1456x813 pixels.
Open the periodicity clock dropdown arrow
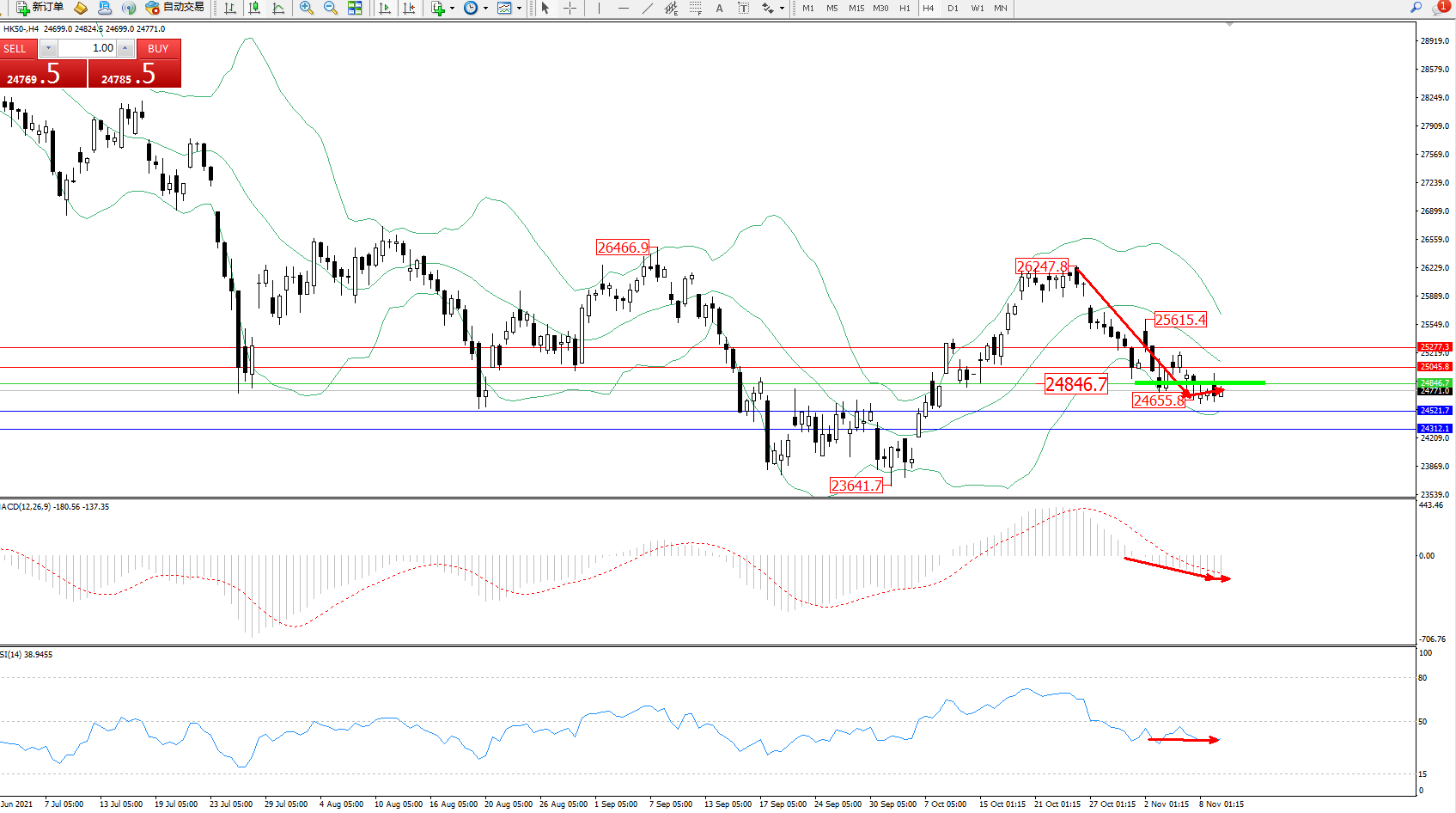coord(486,9)
